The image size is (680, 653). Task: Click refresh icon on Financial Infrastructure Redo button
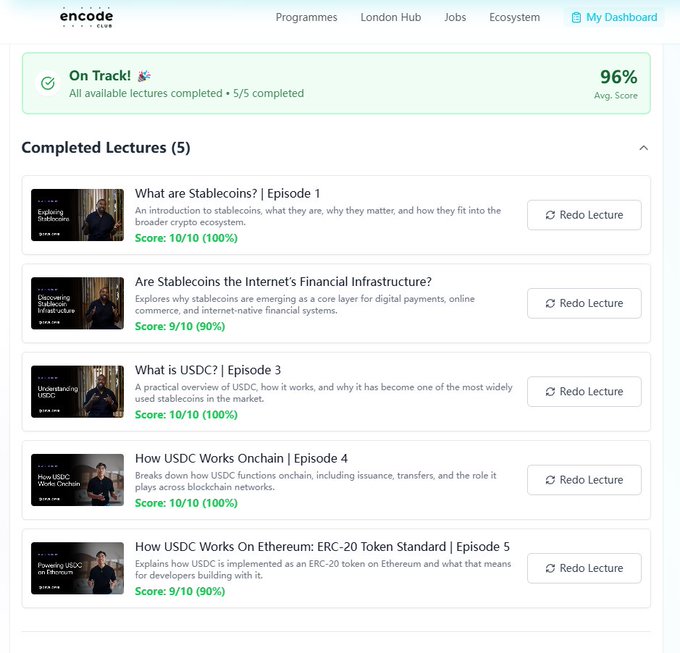click(x=550, y=304)
